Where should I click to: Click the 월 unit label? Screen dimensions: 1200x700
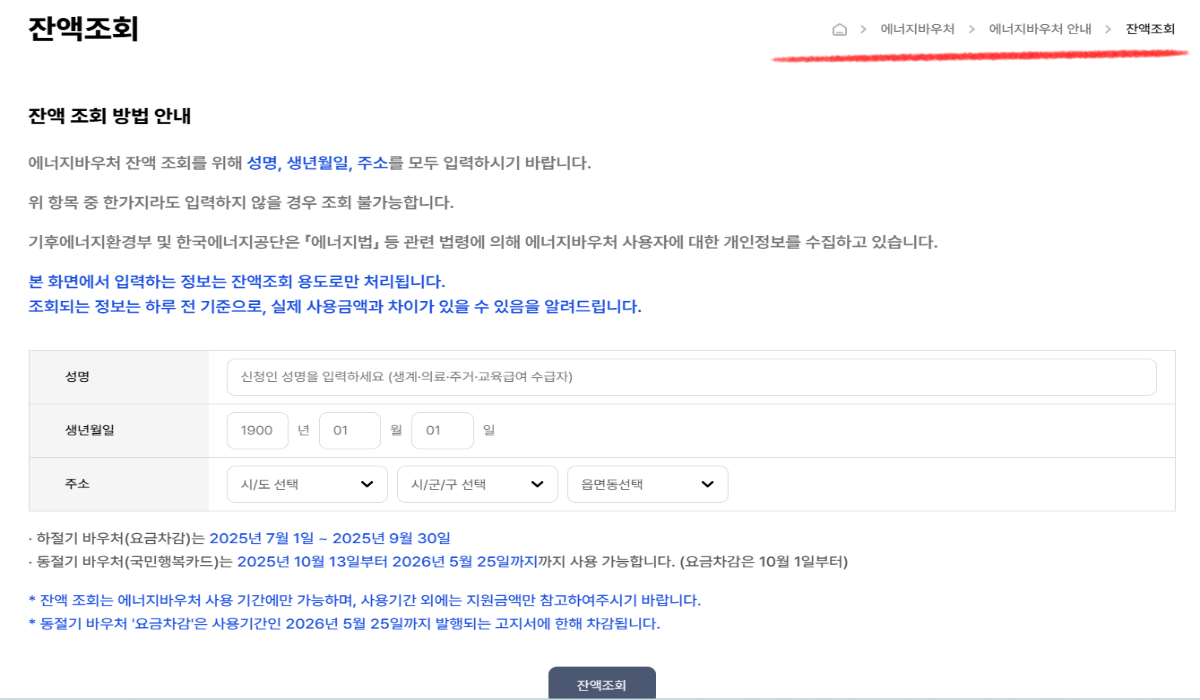[x=396, y=430]
